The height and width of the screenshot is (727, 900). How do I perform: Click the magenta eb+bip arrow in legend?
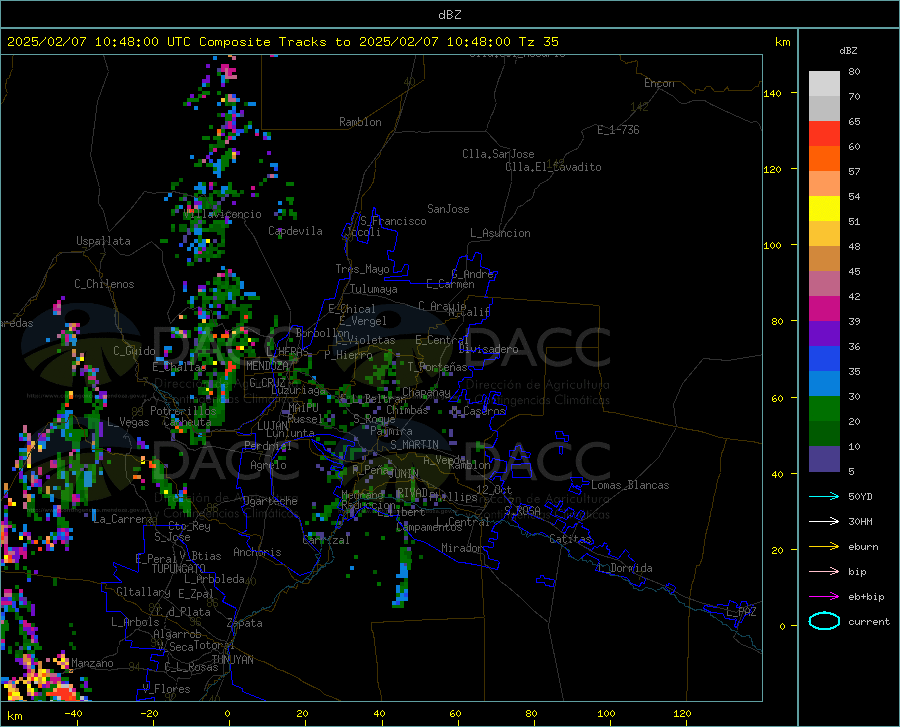(x=824, y=597)
